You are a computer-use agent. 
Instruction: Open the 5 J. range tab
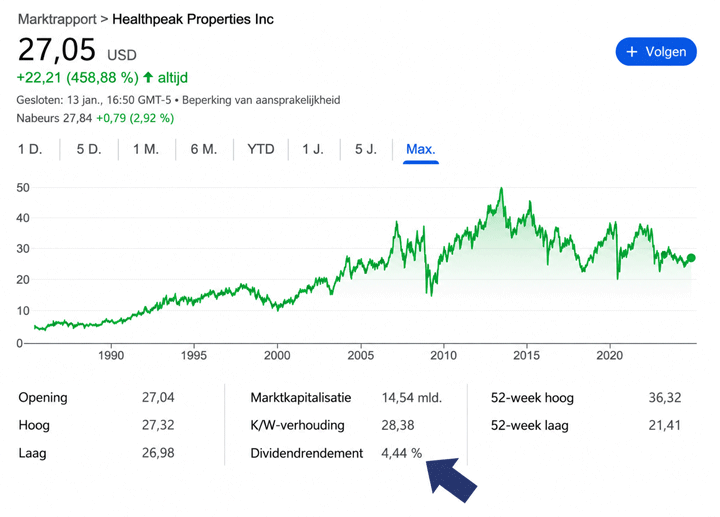(x=366, y=149)
